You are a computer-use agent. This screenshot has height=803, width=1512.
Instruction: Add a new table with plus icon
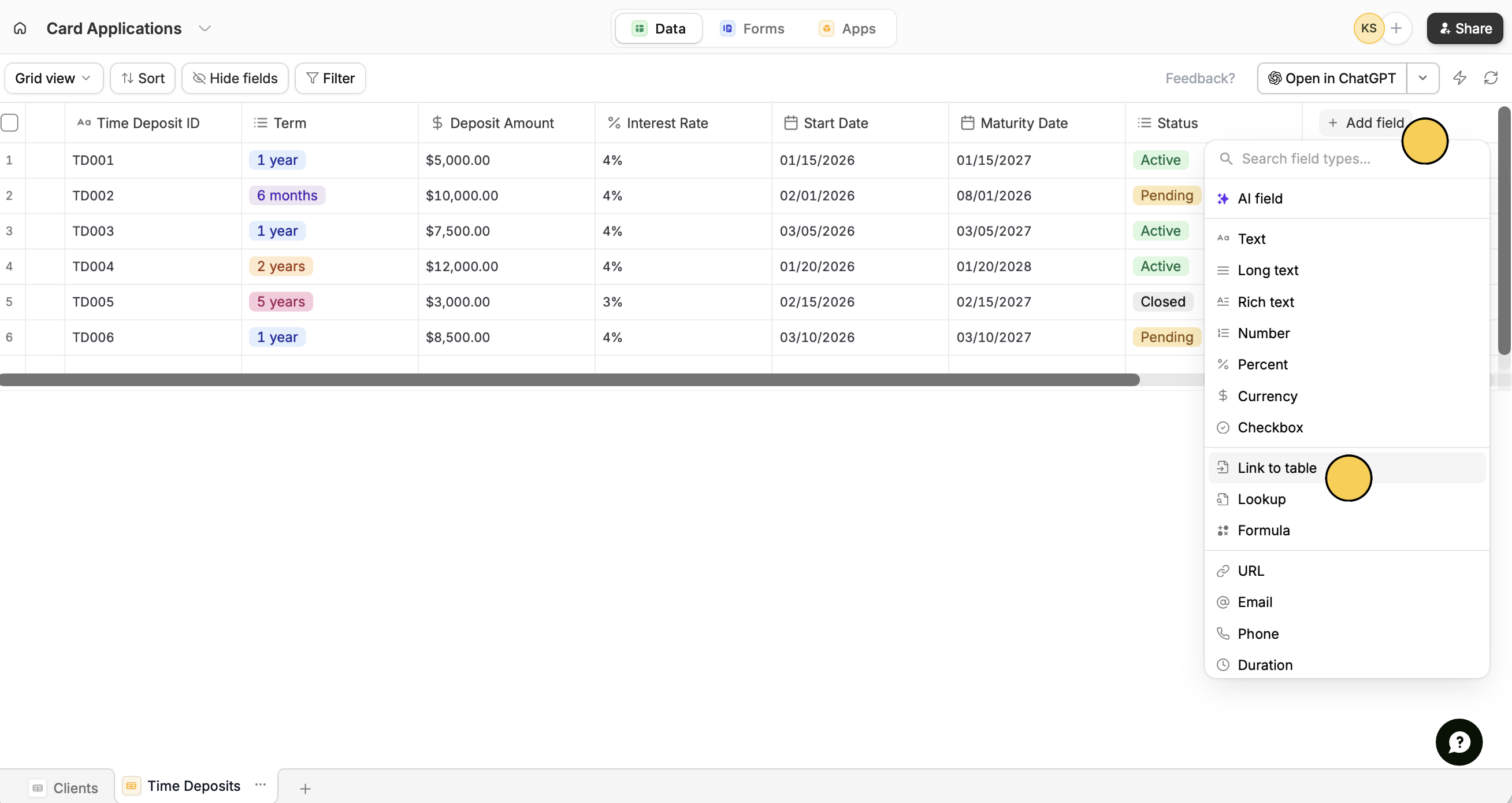pos(304,789)
